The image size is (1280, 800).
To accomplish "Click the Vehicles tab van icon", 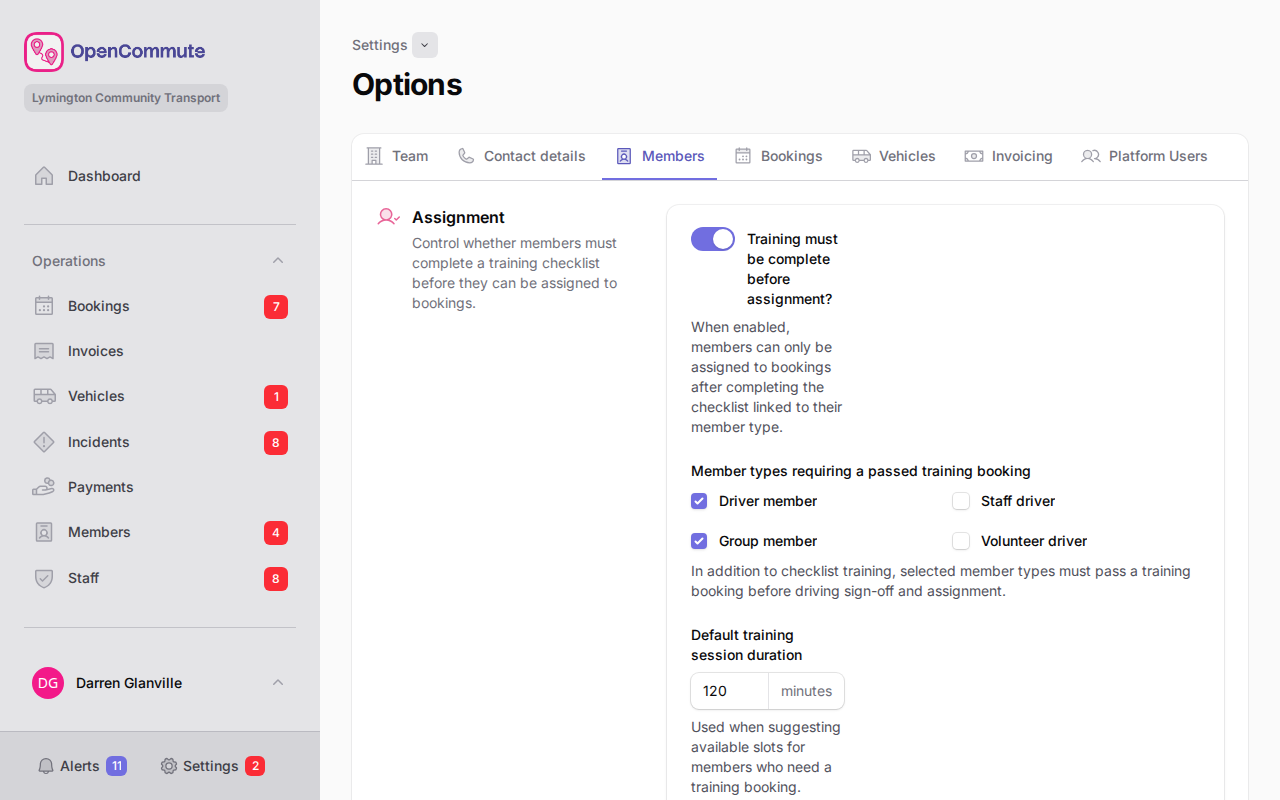I will (861, 156).
